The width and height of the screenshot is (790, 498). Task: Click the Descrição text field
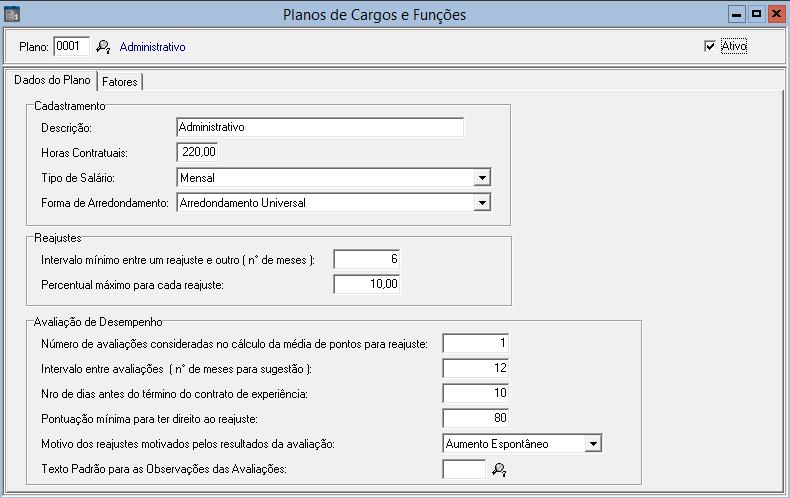(x=319, y=127)
